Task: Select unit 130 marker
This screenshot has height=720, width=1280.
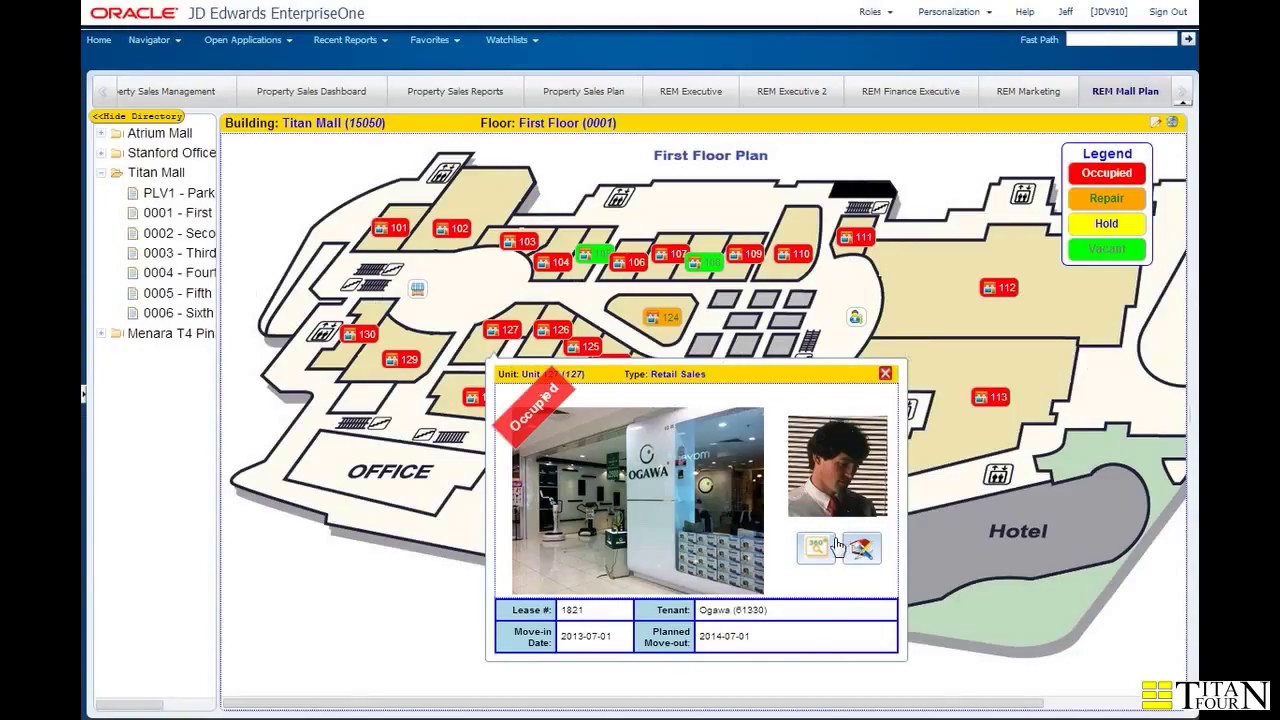Action: coord(359,334)
